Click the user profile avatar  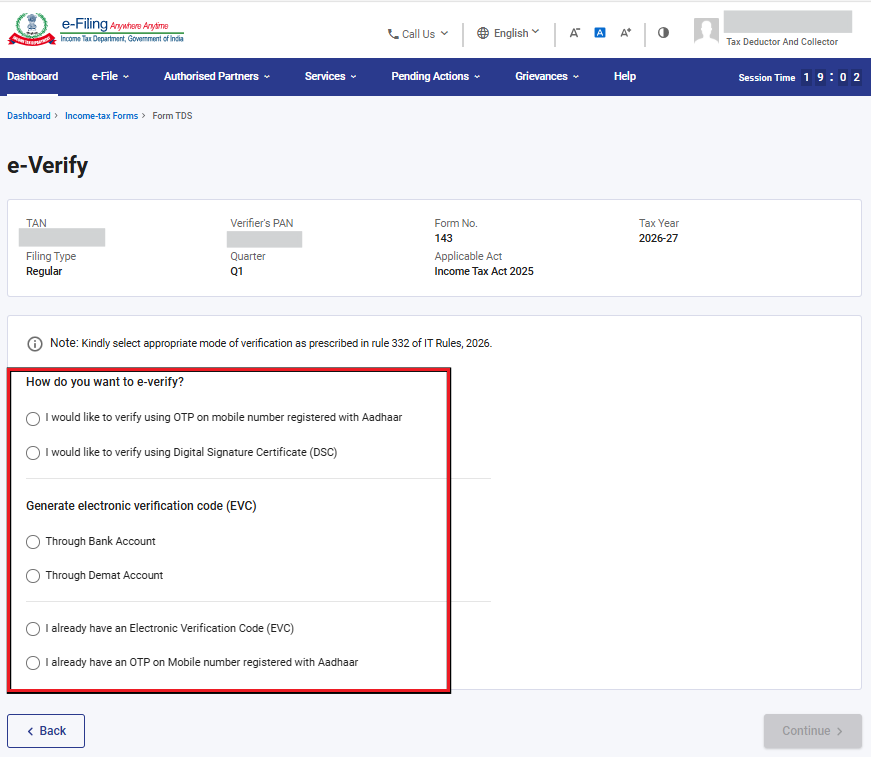706,30
